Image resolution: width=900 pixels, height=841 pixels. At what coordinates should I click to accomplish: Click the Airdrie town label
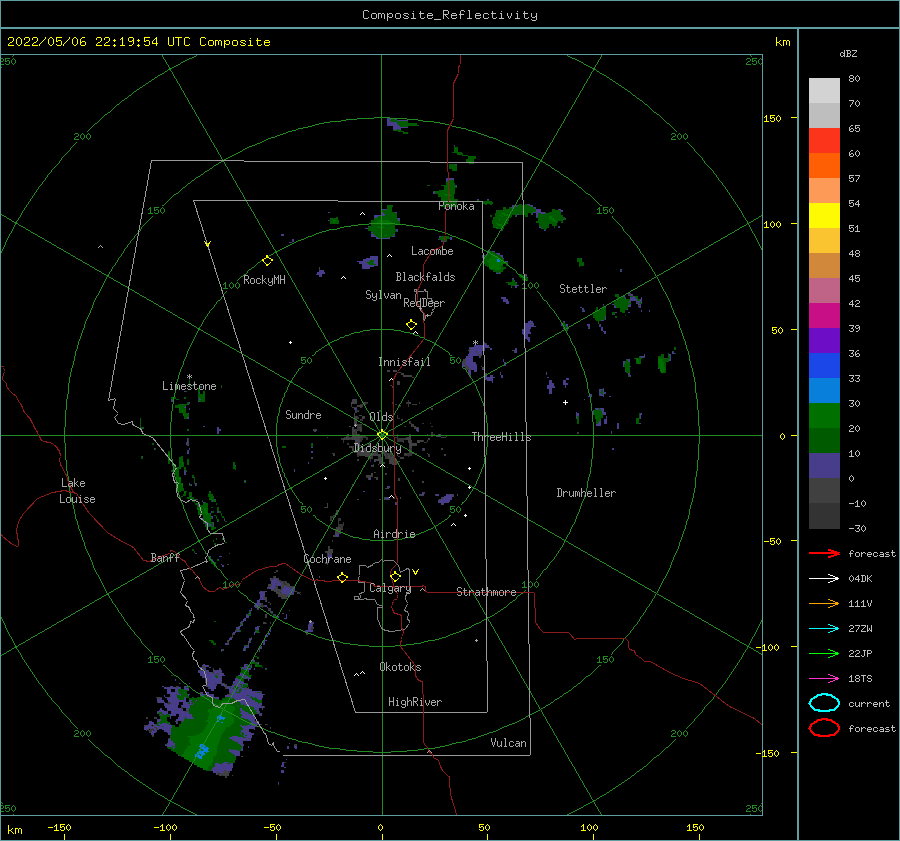394,534
